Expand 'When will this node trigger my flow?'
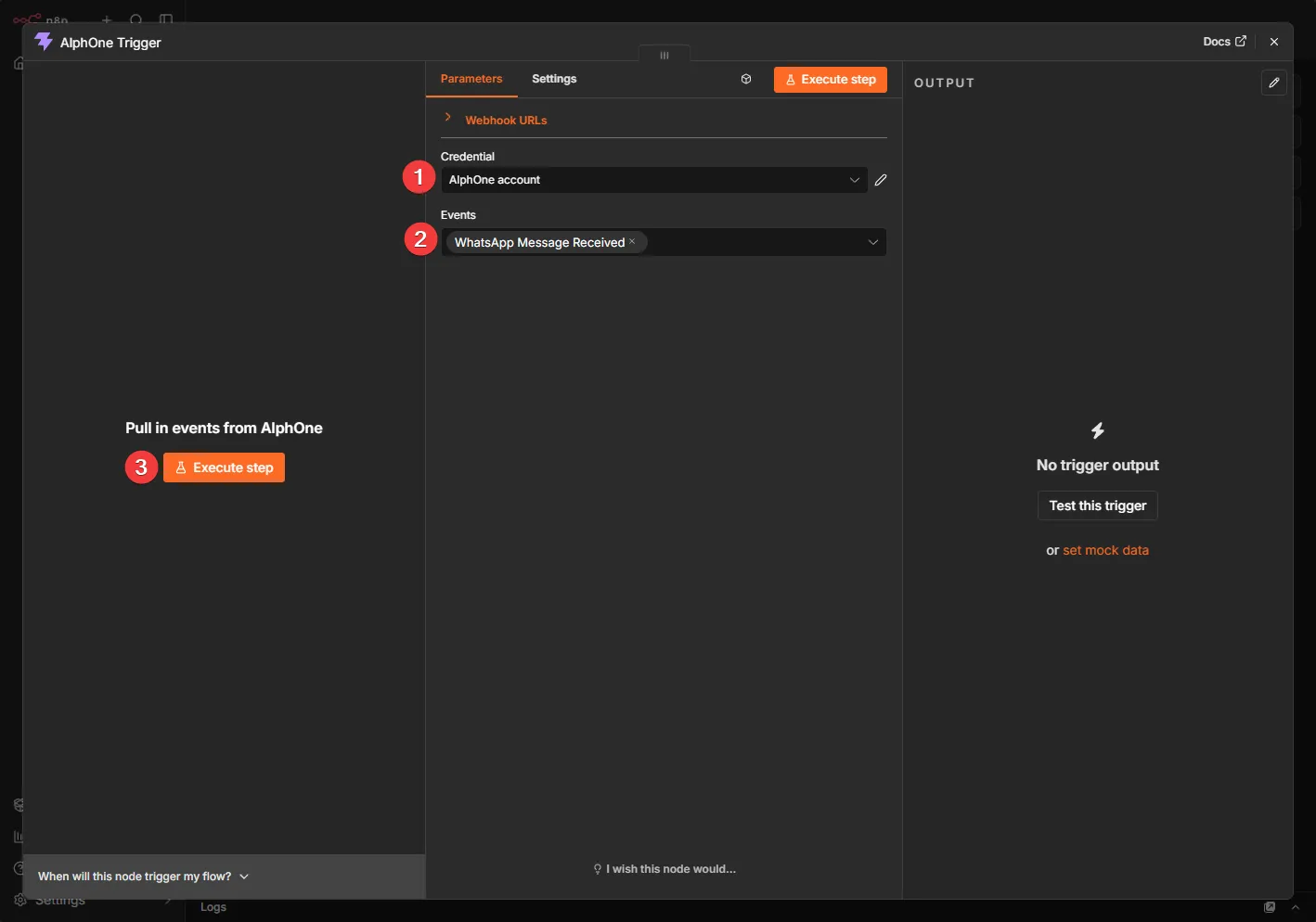 144,877
